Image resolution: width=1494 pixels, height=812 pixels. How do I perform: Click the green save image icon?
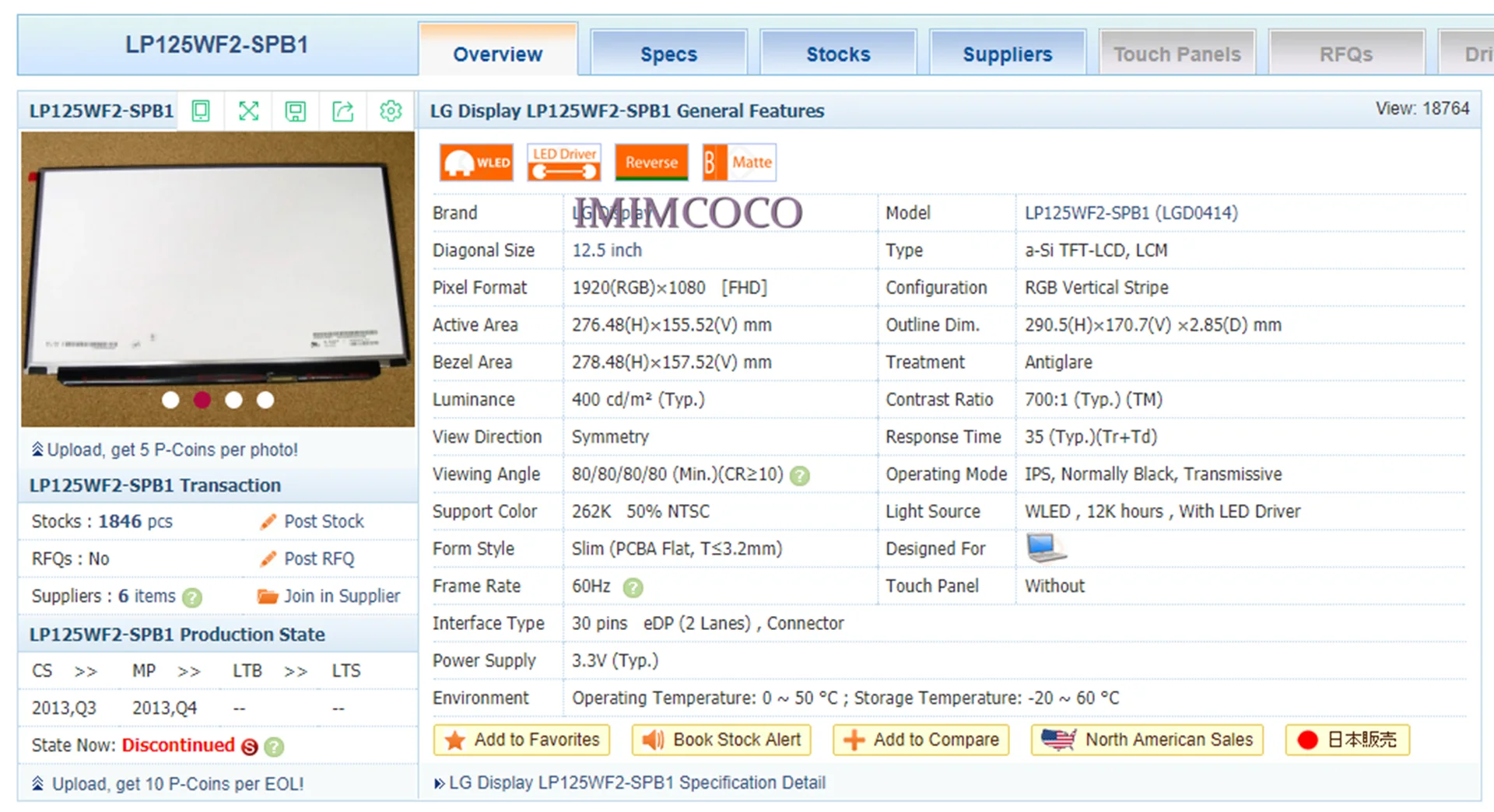[296, 111]
